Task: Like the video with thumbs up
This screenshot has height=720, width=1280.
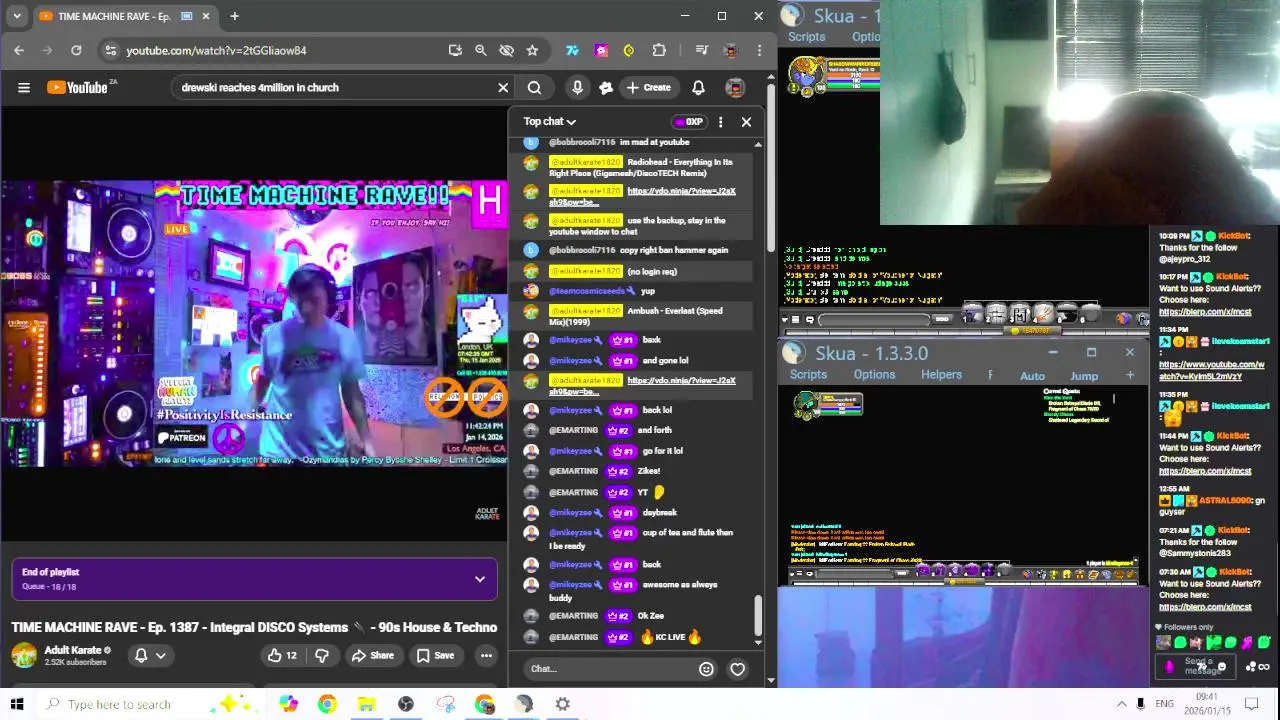Action: click(x=281, y=655)
